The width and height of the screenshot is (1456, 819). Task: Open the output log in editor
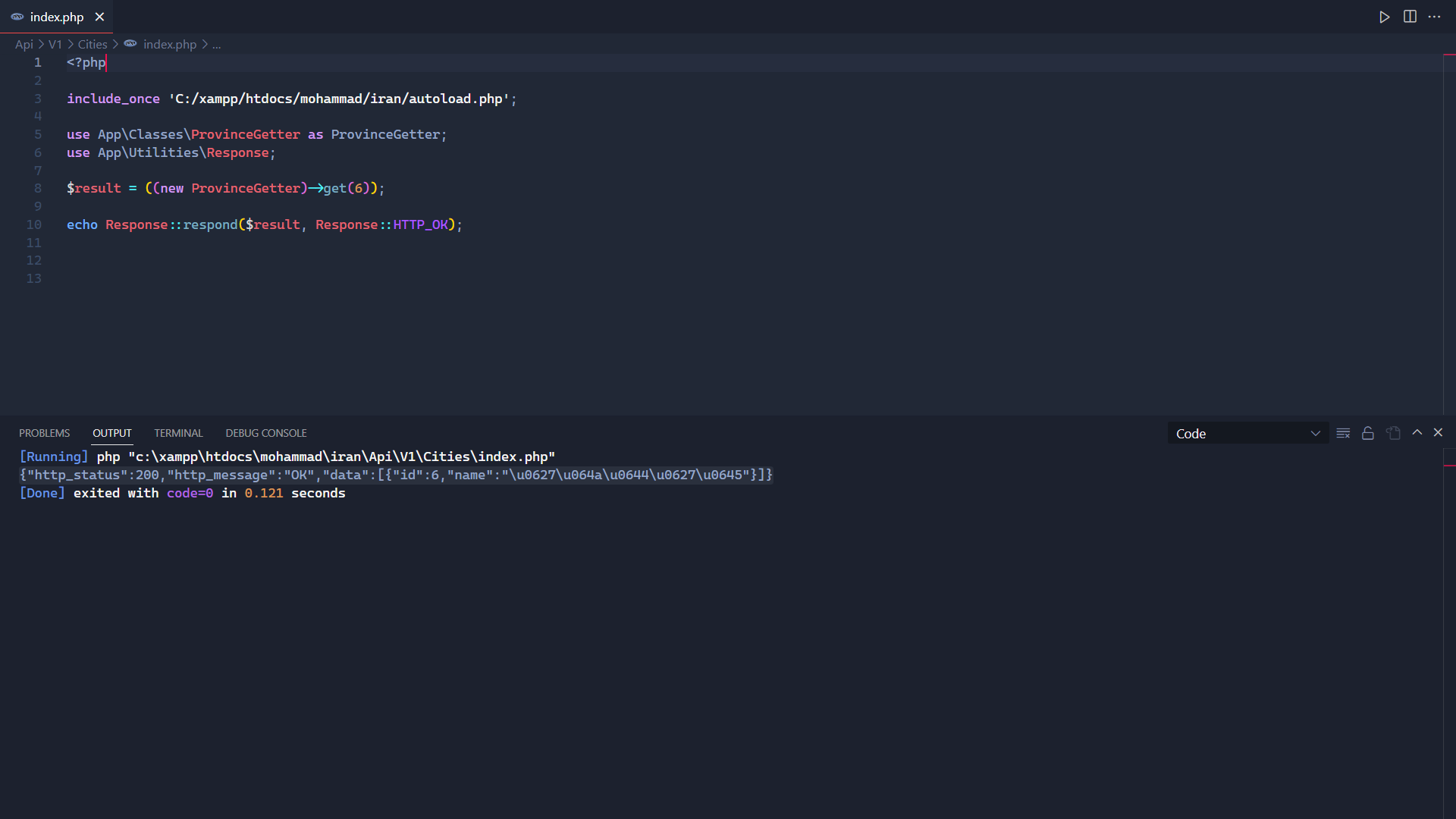pos(1393,433)
